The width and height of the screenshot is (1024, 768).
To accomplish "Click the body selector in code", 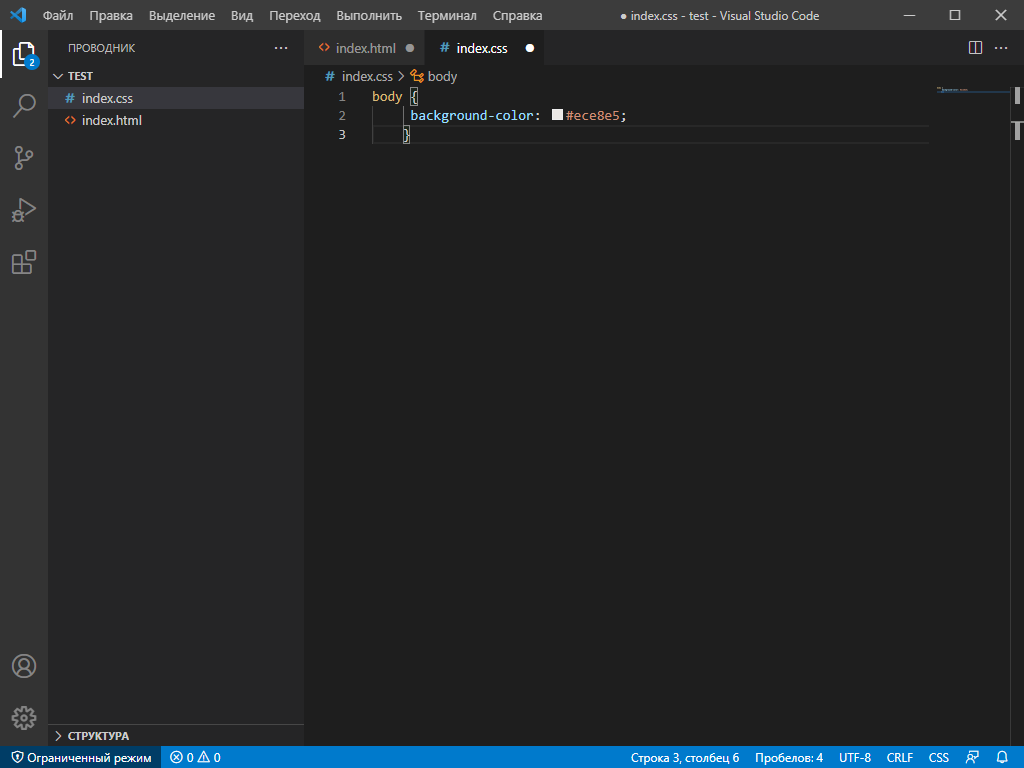I will 387,97.
